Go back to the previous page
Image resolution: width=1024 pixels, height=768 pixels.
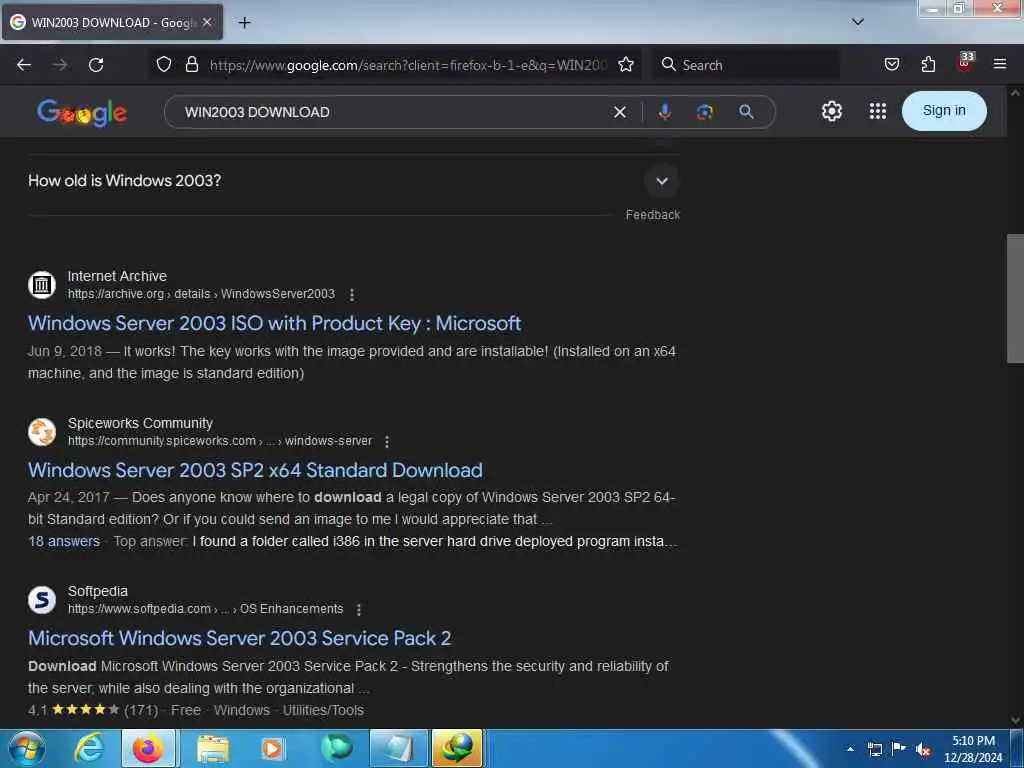(x=24, y=65)
